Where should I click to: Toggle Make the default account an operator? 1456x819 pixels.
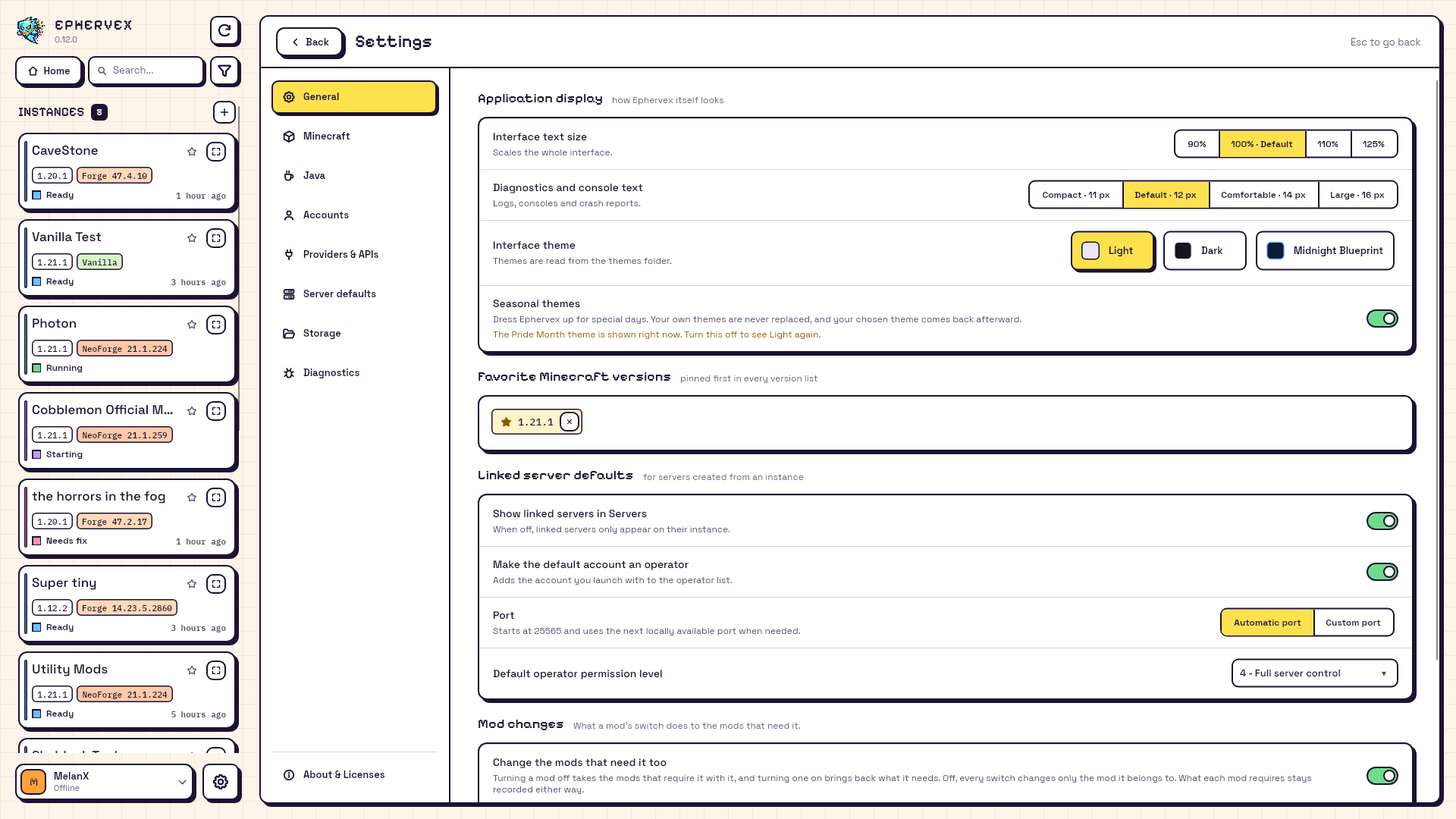pos(1382,572)
